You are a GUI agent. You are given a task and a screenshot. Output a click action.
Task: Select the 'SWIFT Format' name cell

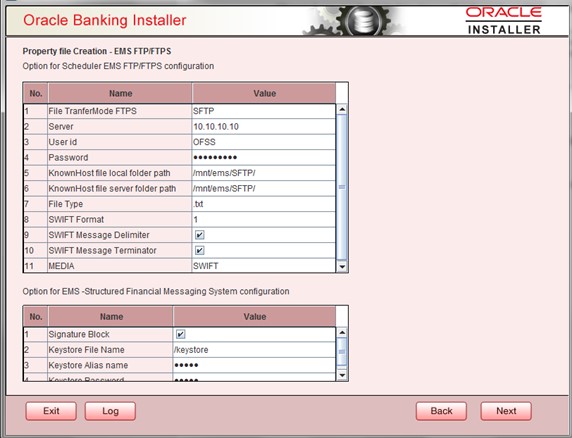click(120, 220)
